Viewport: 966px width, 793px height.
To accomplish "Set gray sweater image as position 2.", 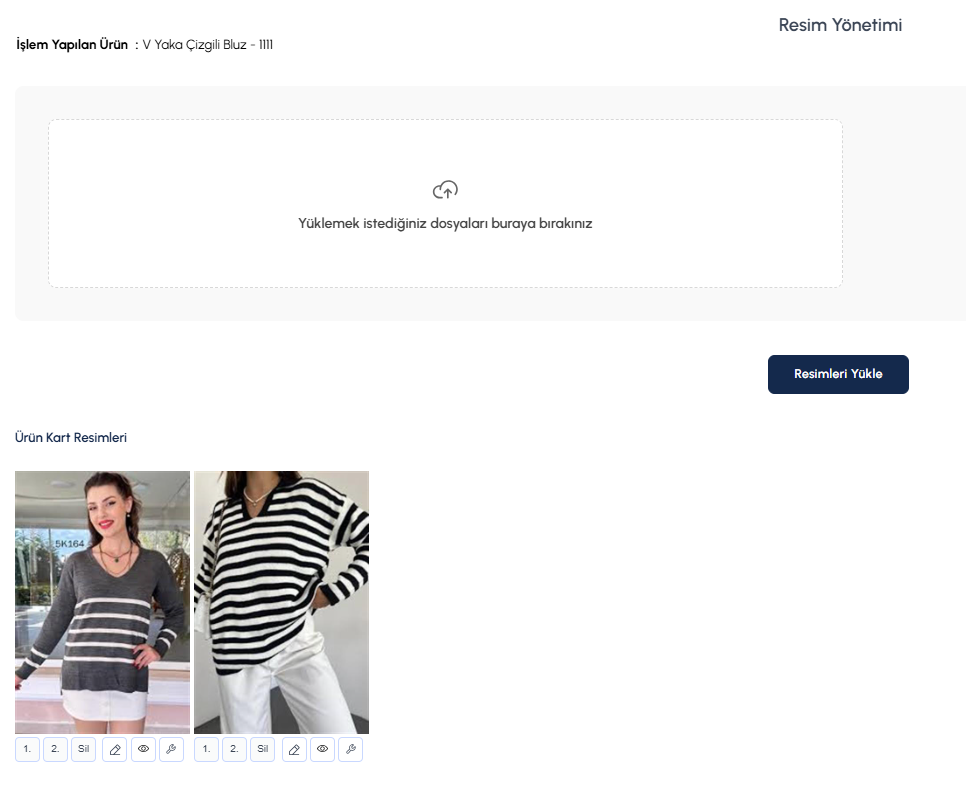I will (55, 749).
